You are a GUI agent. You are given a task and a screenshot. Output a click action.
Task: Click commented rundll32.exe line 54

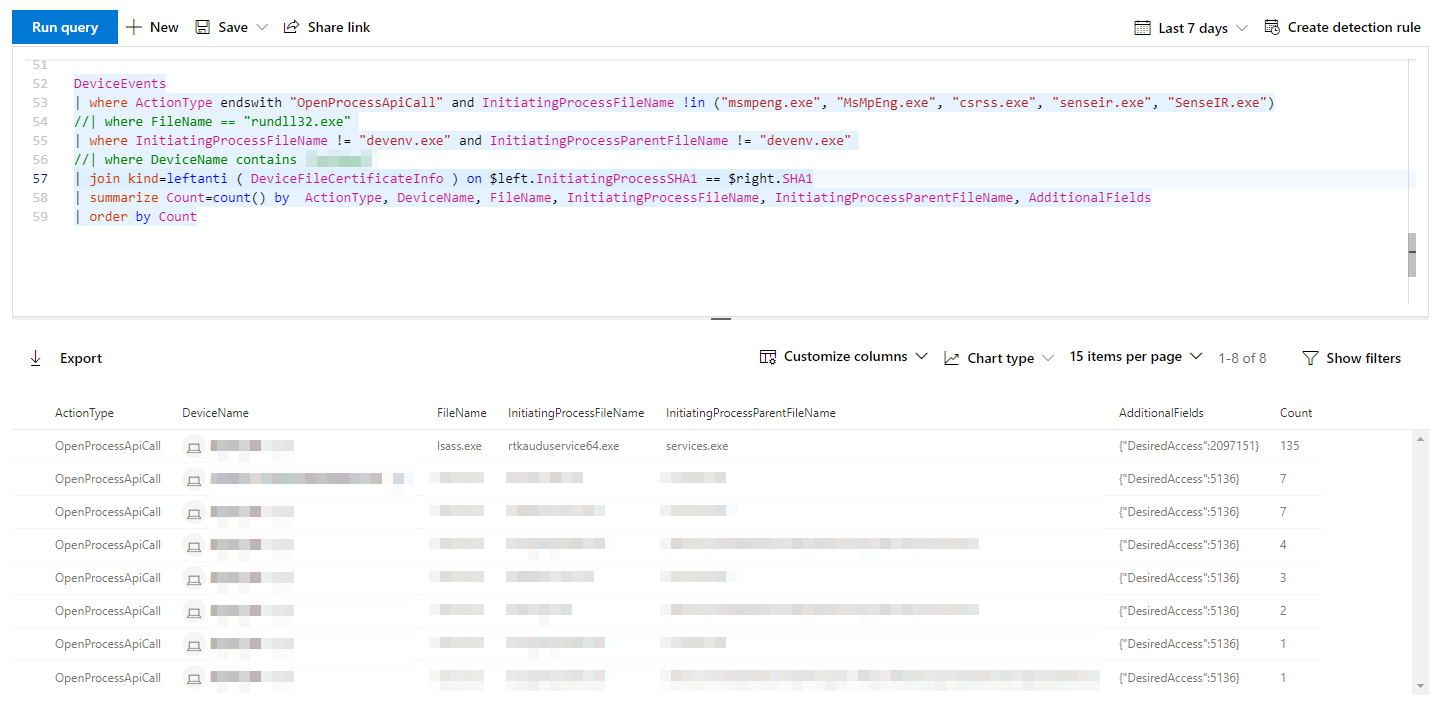(x=211, y=122)
